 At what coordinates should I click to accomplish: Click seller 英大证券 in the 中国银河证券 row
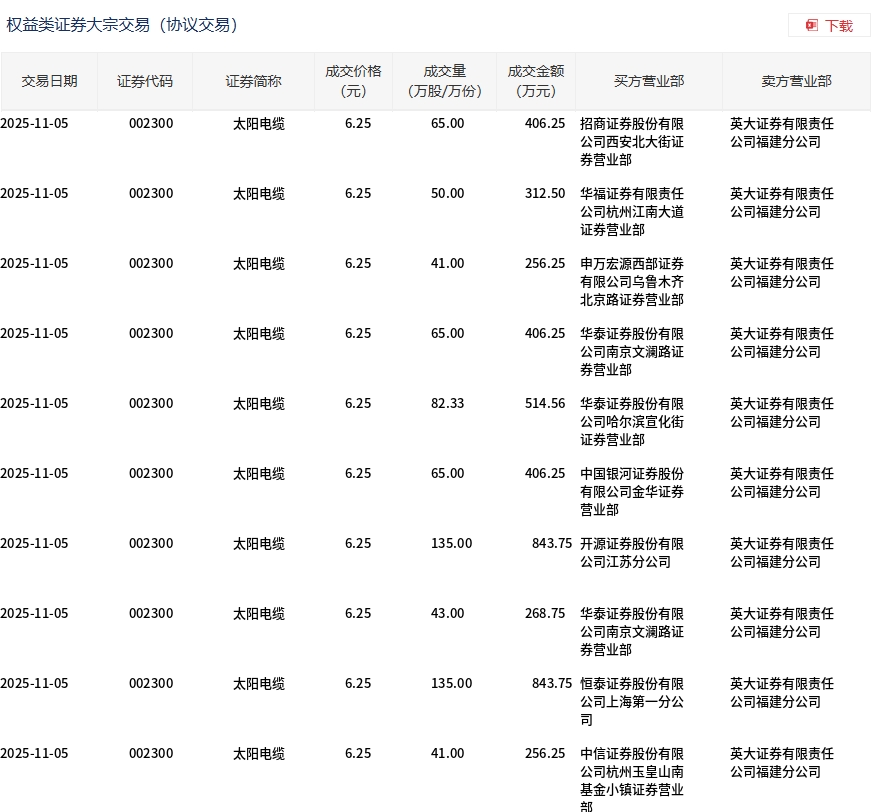point(781,483)
